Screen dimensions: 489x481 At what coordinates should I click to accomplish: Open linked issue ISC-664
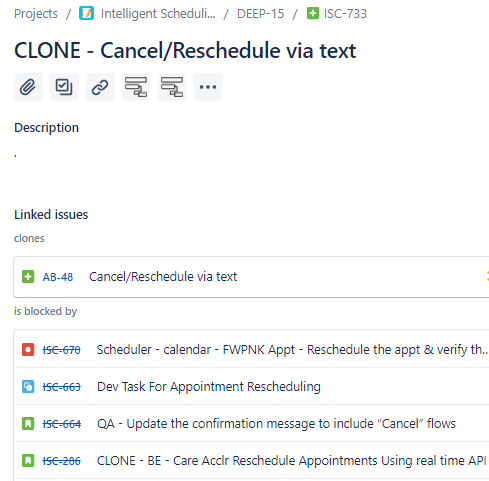click(62, 424)
